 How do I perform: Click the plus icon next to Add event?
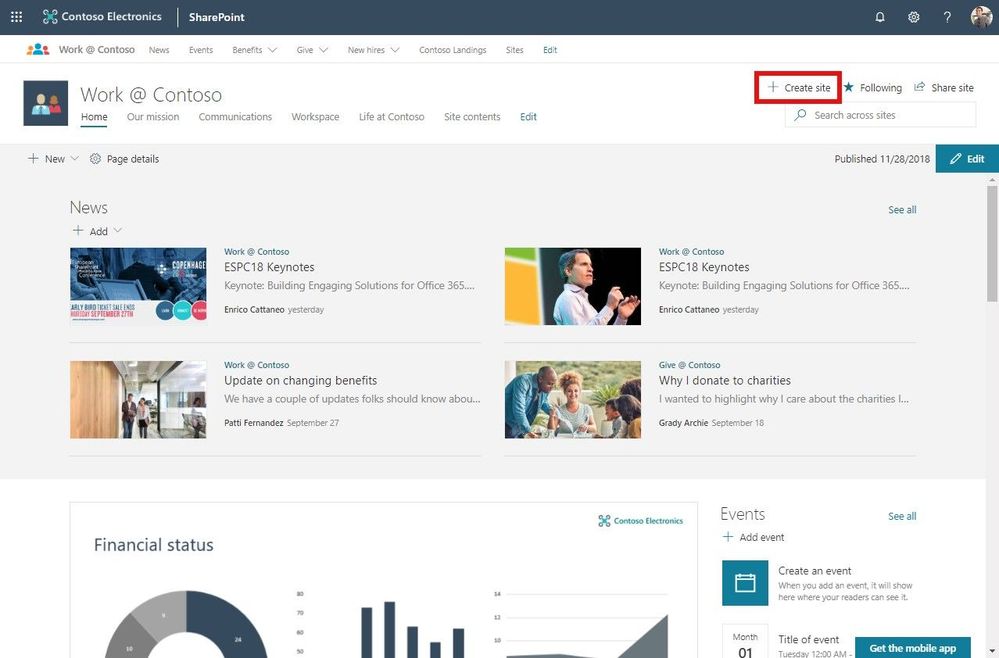coord(728,537)
